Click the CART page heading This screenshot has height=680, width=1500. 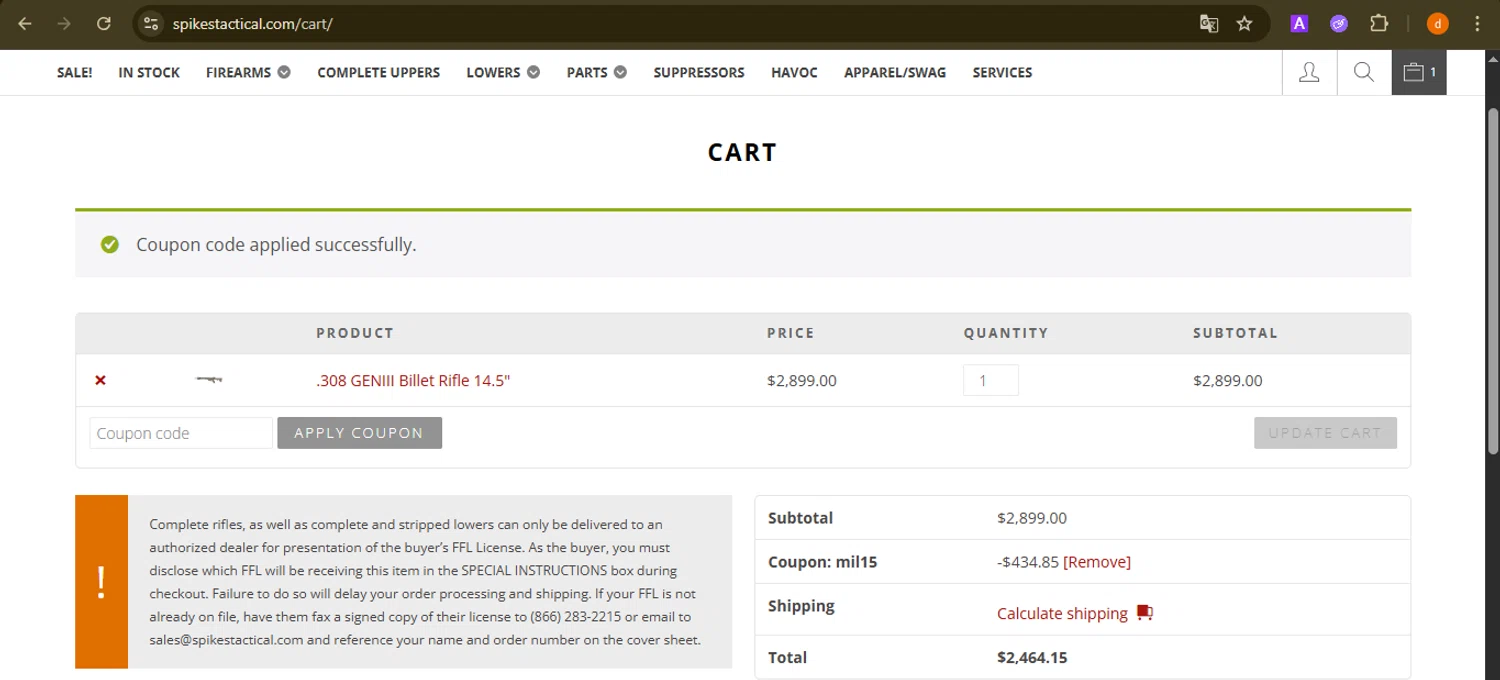click(742, 152)
